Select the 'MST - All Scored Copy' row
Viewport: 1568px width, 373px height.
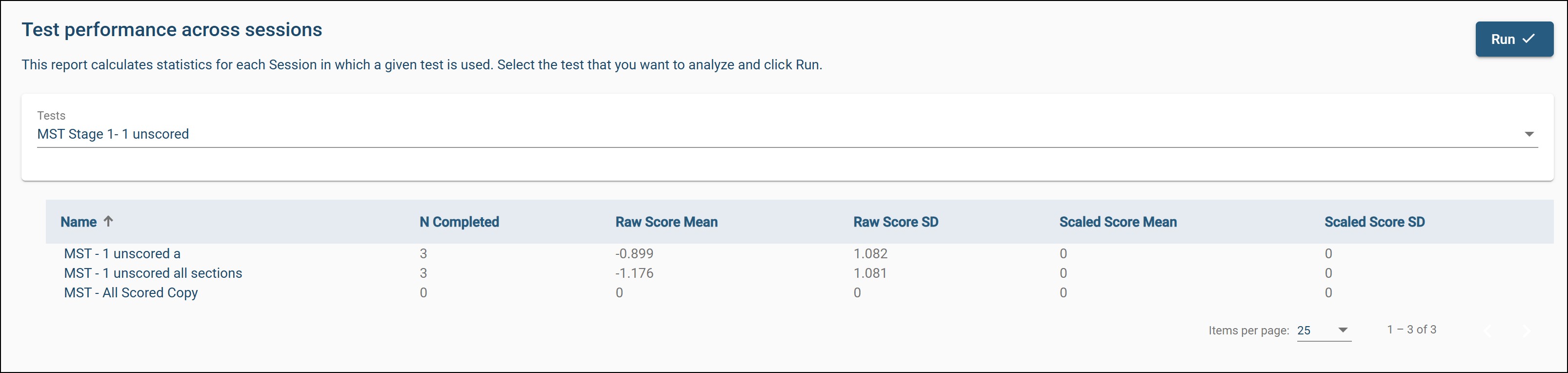coord(131,292)
